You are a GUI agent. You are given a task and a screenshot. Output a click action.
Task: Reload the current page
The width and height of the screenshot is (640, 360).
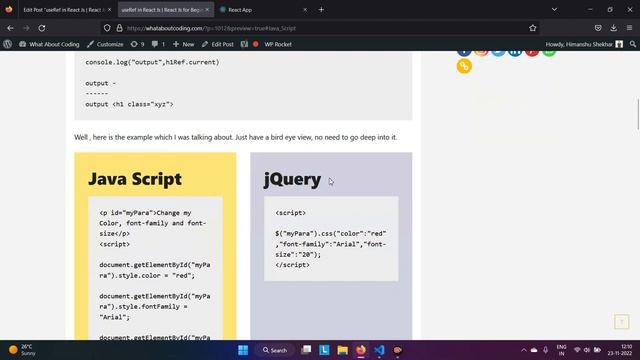pyautogui.click(x=42, y=28)
